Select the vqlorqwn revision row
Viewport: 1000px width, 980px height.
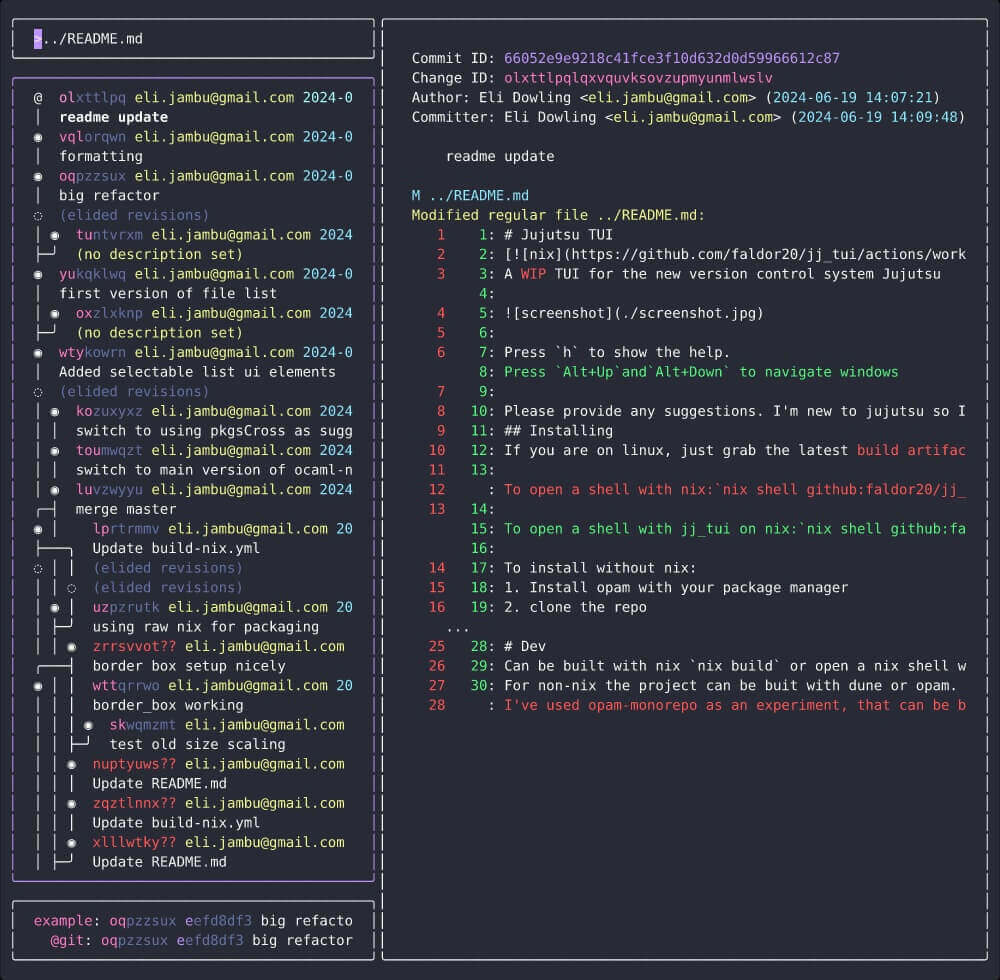point(205,136)
